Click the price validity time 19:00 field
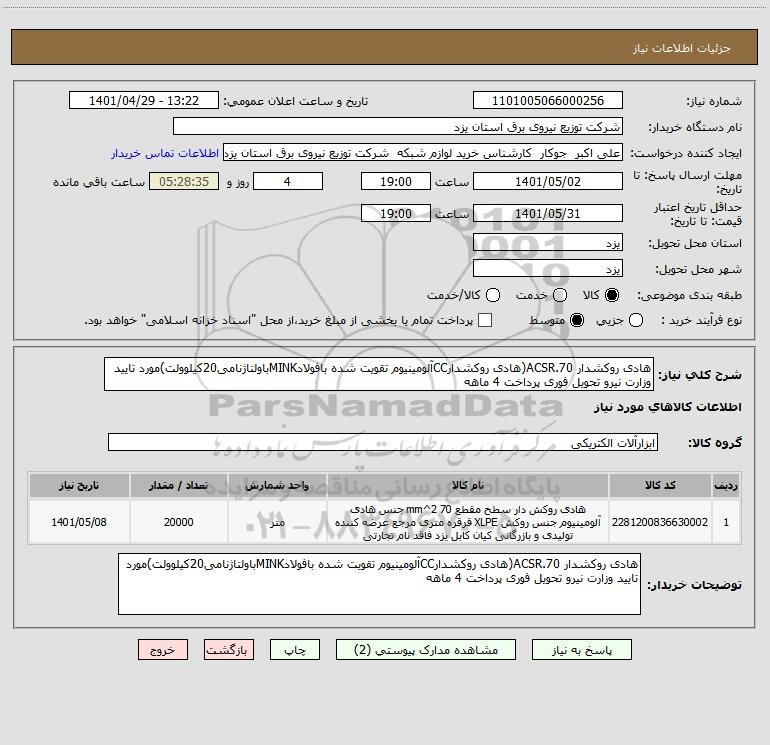The height and width of the screenshot is (745, 770). tap(396, 213)
